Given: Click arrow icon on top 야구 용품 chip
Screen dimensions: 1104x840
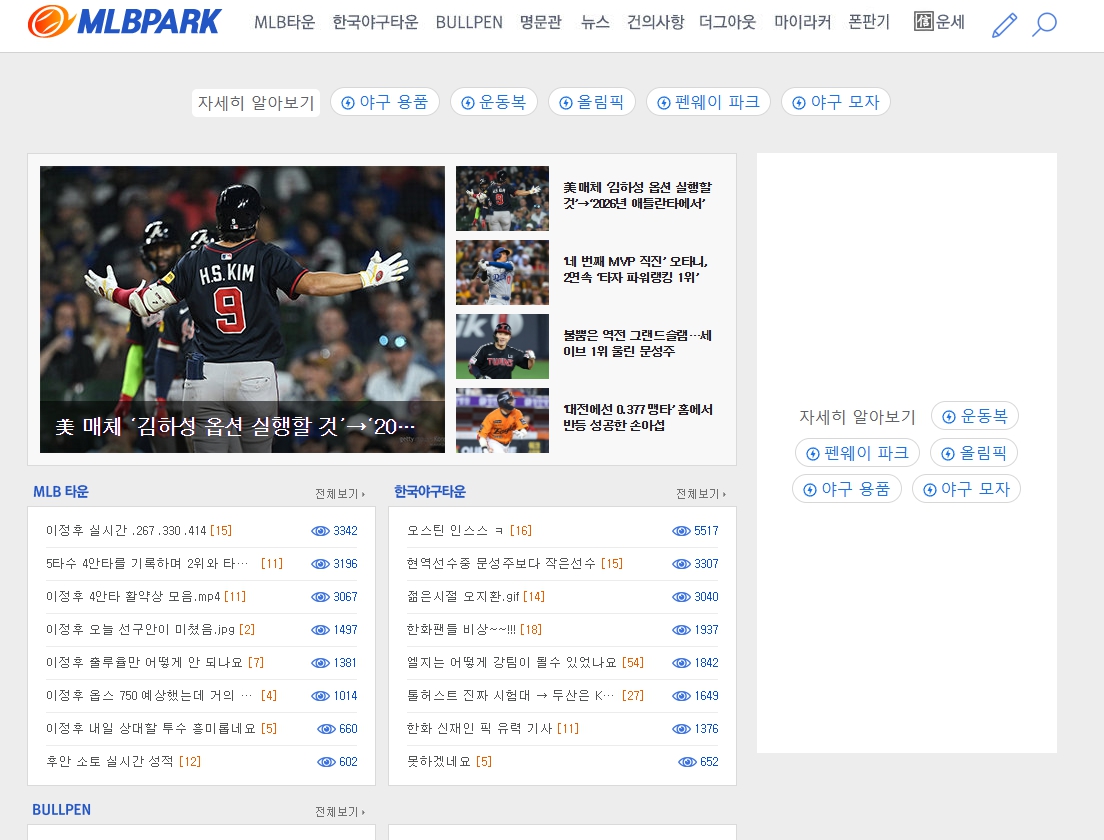Looking at the screenshot, I should 348,103.
